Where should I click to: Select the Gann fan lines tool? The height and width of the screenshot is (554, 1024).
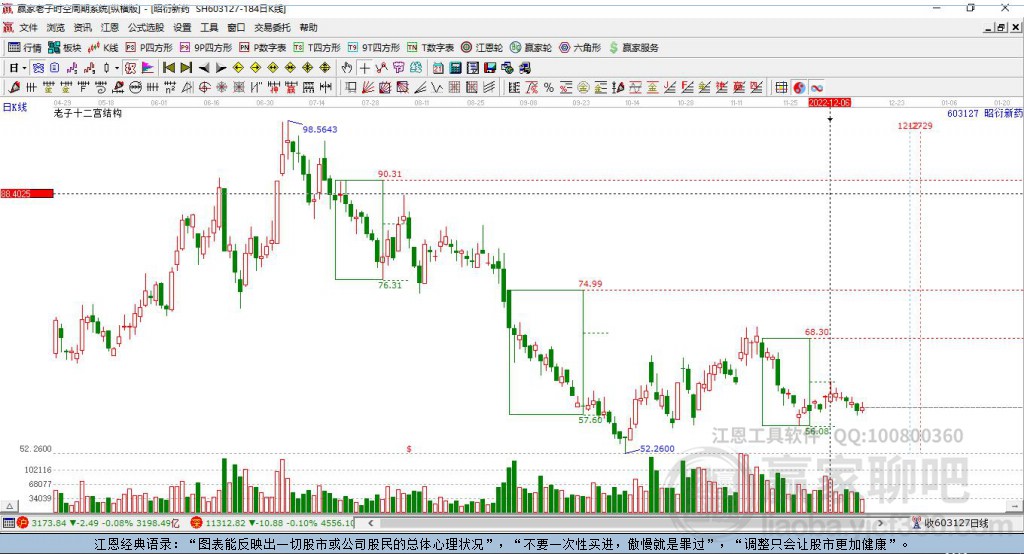[367, 88]
